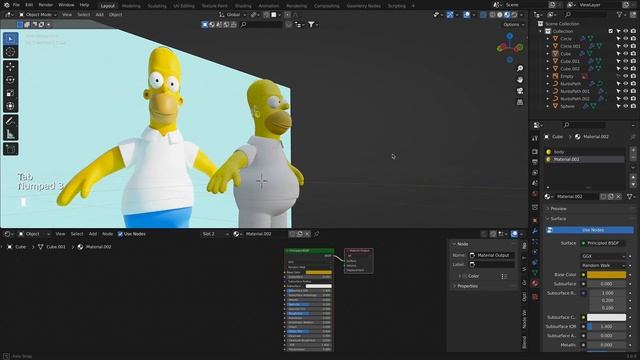Switch to the Shading workspace tab
640x360 pixels.
tap(243, 6)
